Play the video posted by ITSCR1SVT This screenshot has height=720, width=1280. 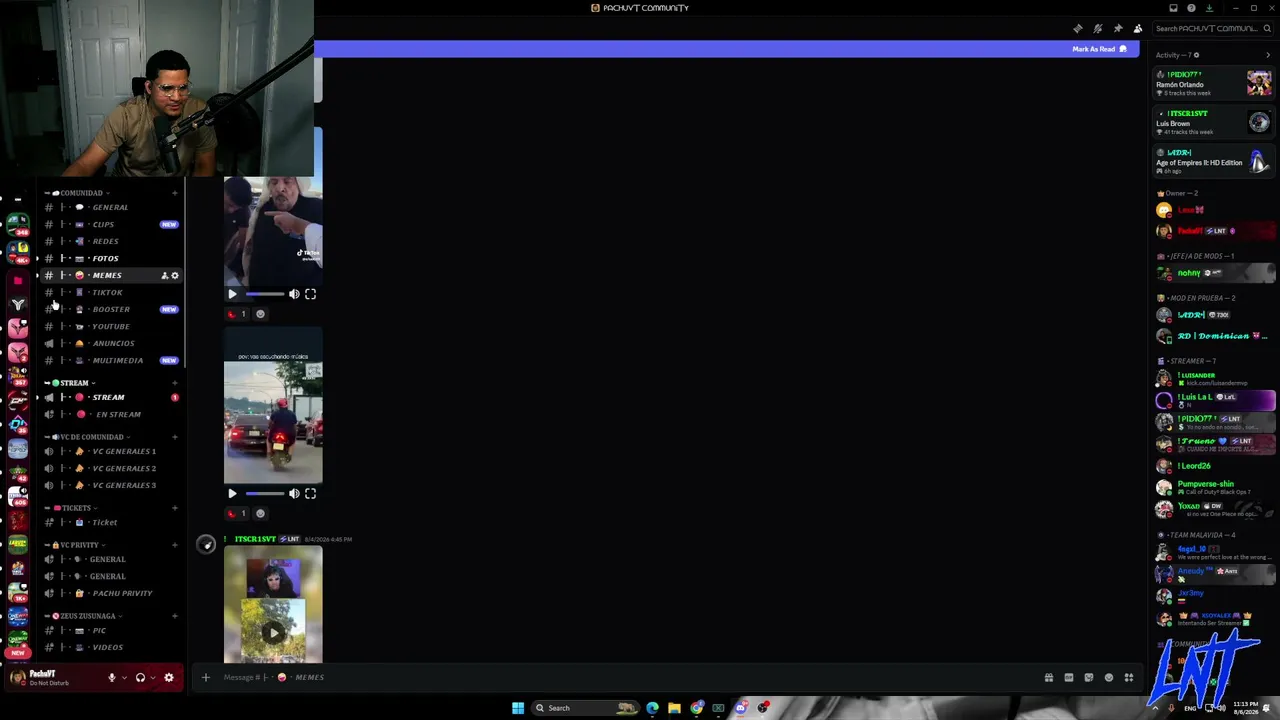[273, 632]
